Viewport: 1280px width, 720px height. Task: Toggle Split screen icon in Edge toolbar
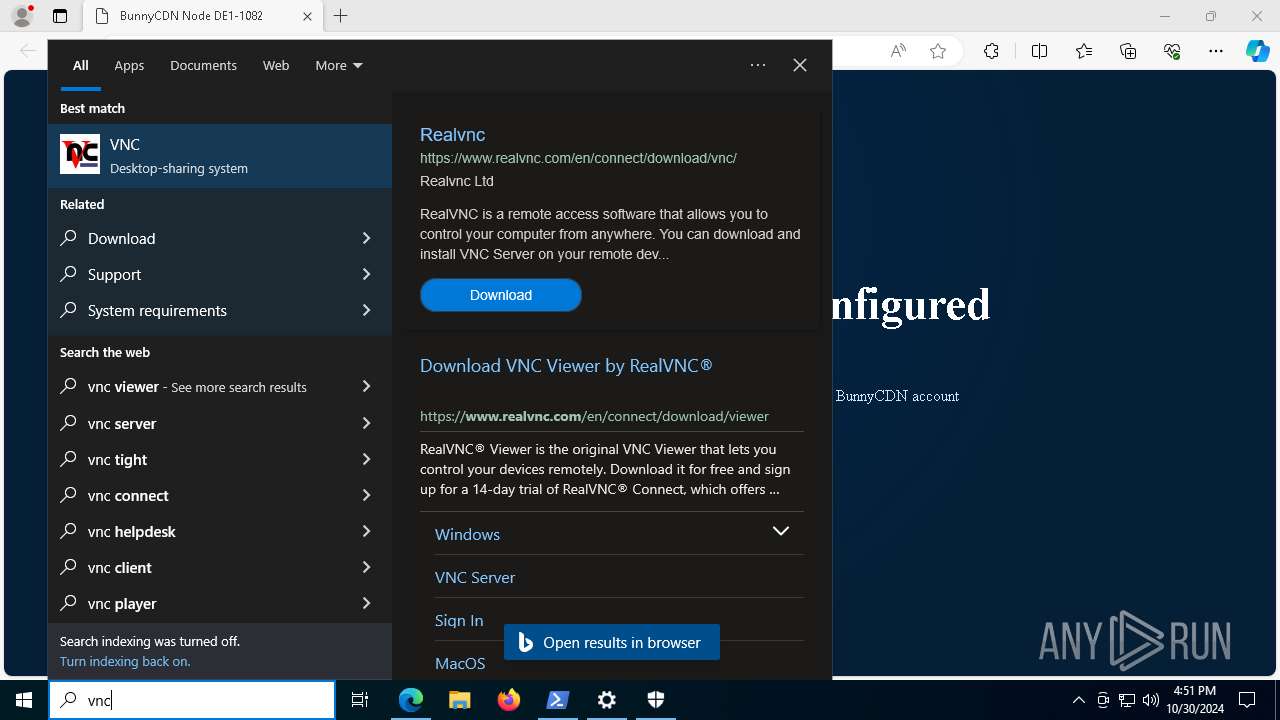pos(1039,51)
